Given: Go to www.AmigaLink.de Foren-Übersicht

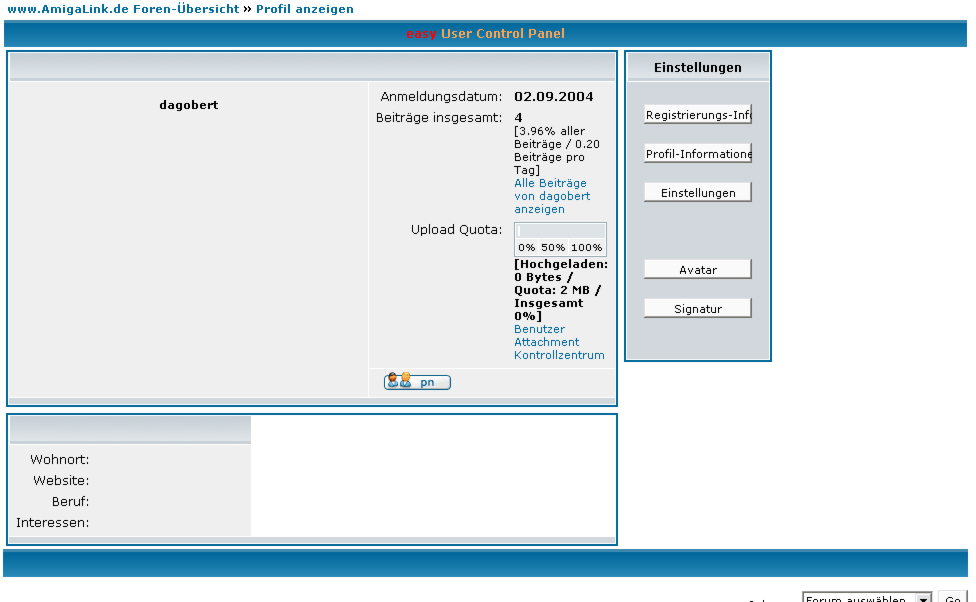Looking at the screenshot, I should pos(123,9).
